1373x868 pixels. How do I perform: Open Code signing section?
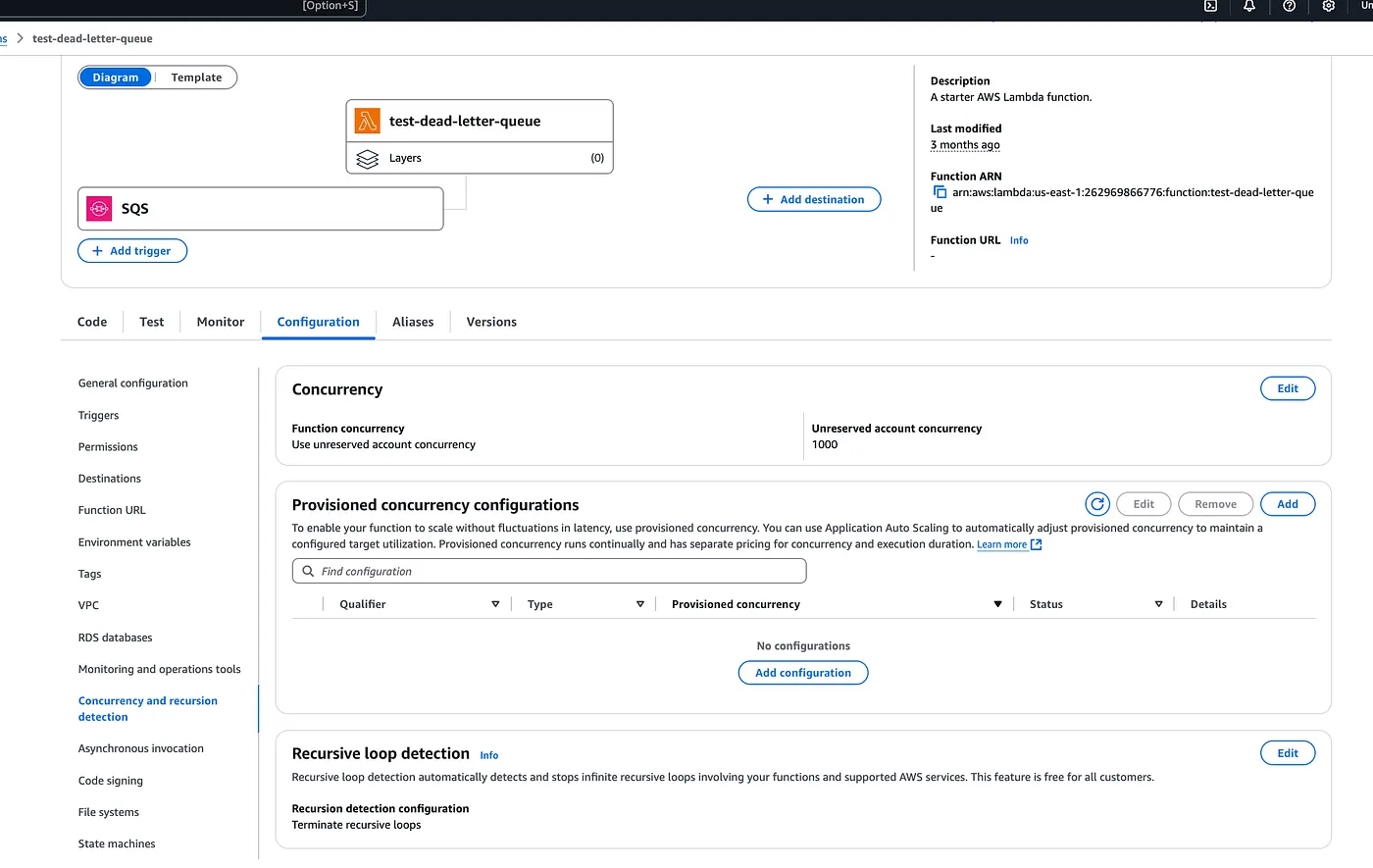(x=111, y=781)
